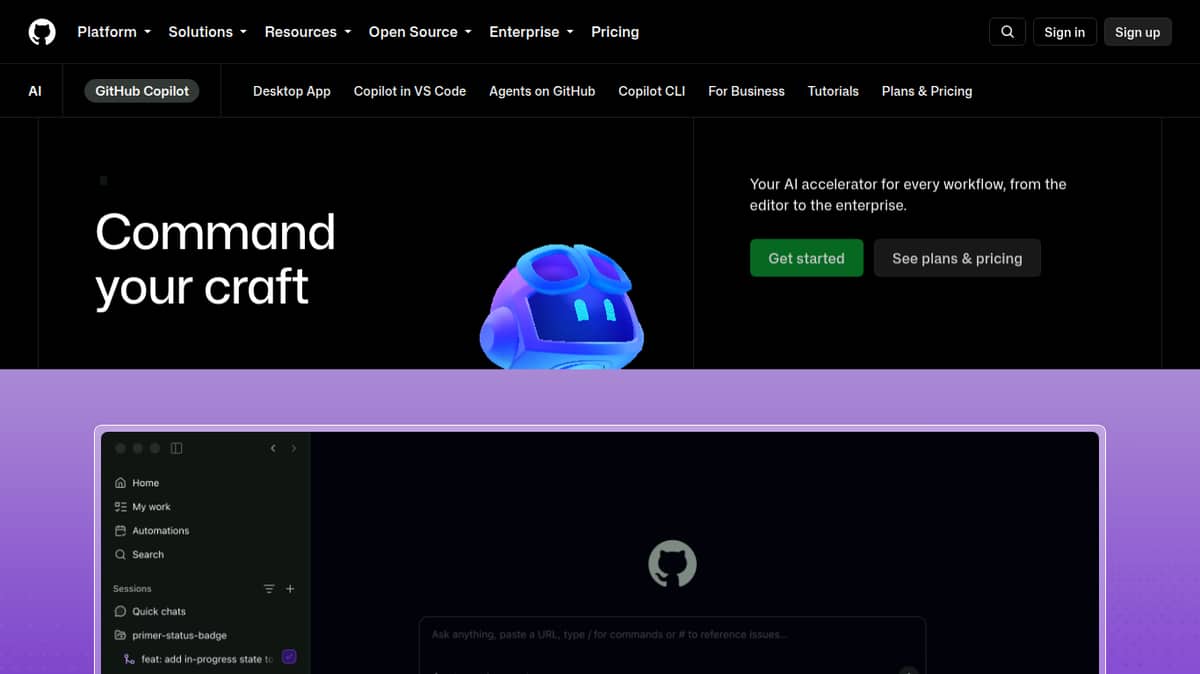Open the Agents on GitHub tab
Image resolution: width=1200 pixels, height=674 pixels.
click(542, 91)
